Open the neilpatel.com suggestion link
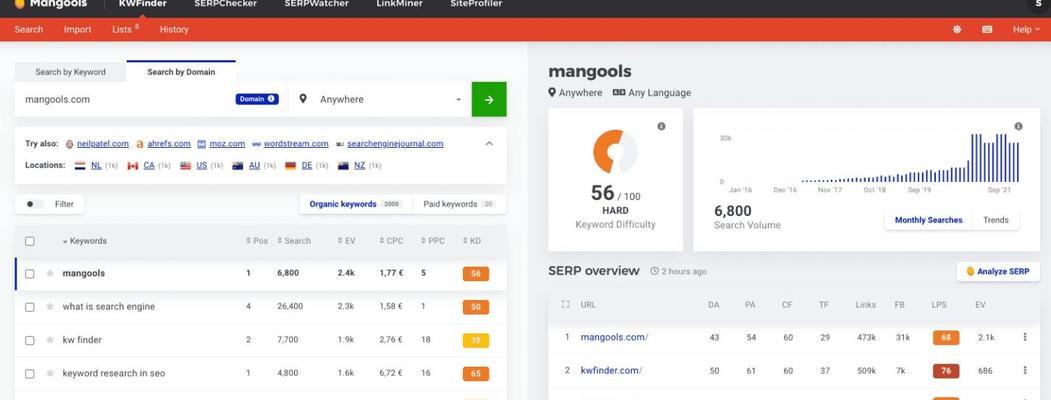 click(x=103, y=143)
